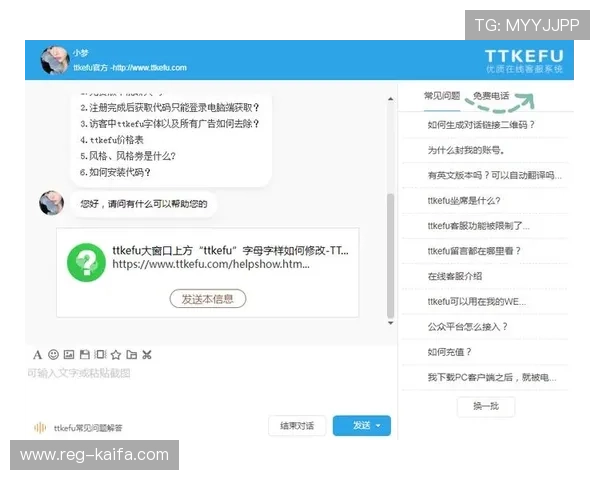This screenshot has width=600, height=480.
Task: Click chat item 2 注册完成后获取代码
Action: pyautogui.click(x=170, y=108)
